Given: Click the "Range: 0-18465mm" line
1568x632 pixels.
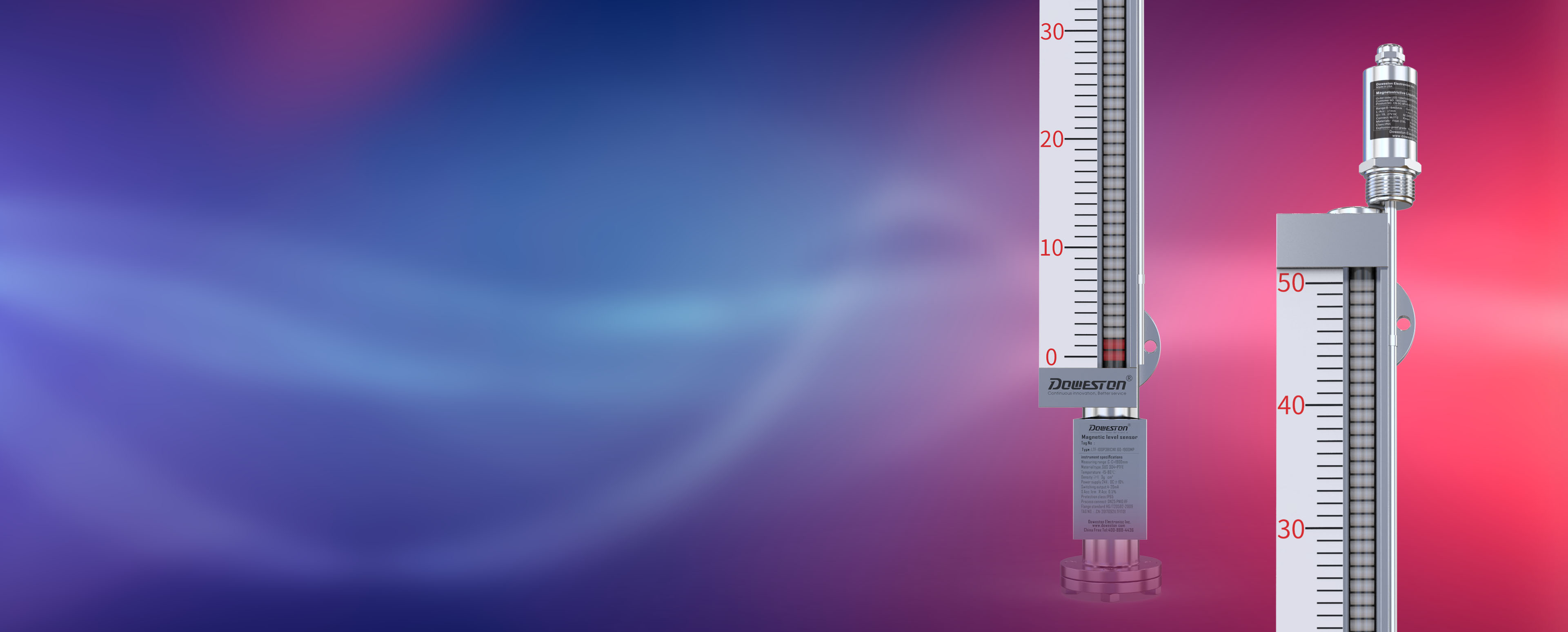Looking at the screenshot, I should tap(1389, 108).
